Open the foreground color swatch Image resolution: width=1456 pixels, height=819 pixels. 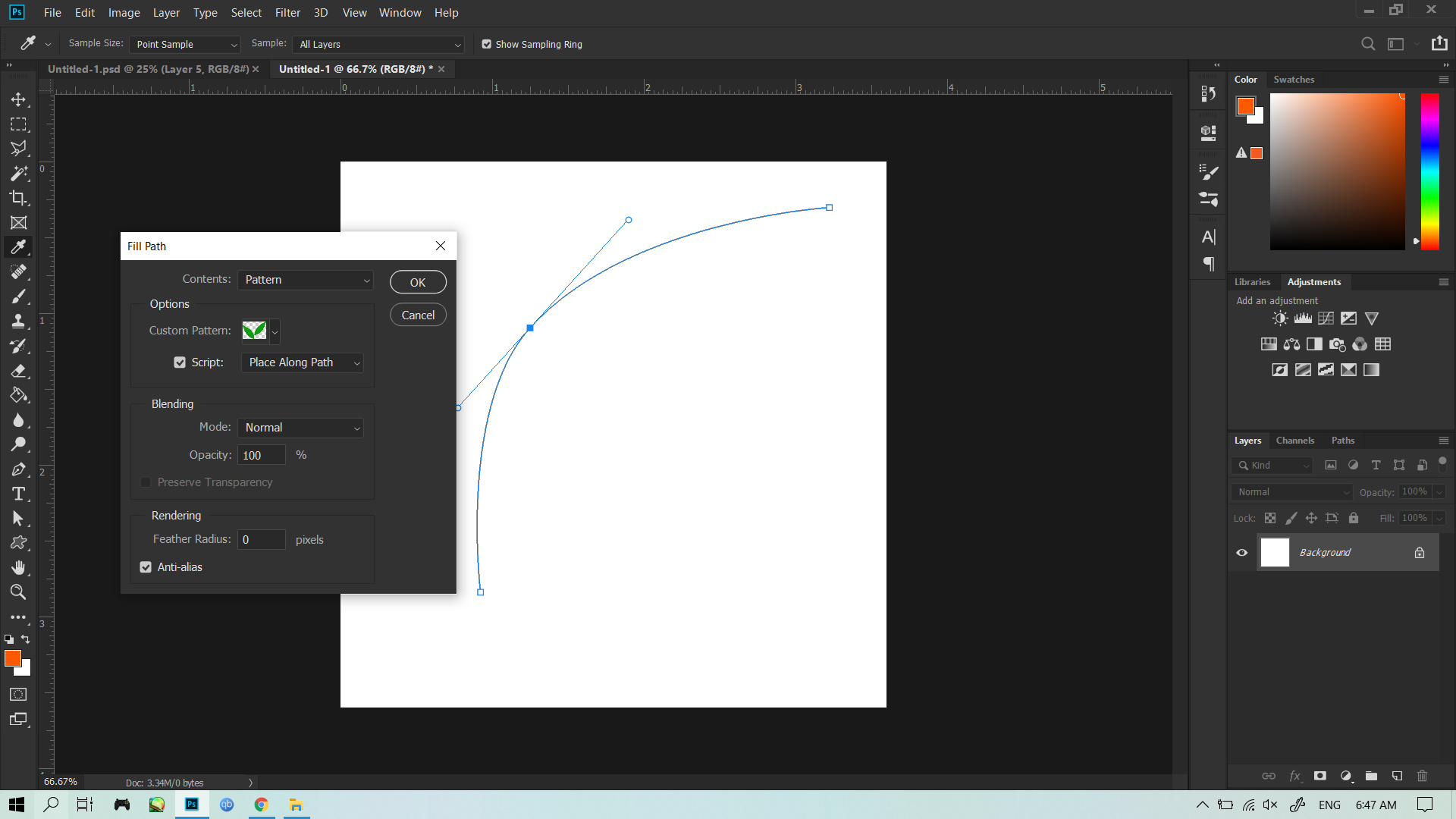(13, 659)
